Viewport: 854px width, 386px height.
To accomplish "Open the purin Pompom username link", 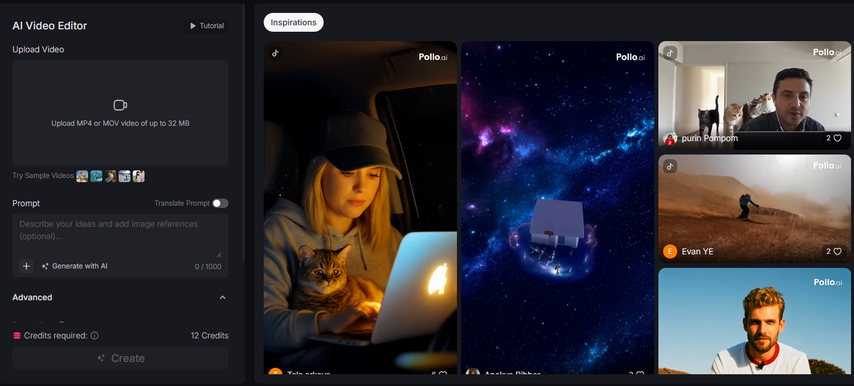I will [x=710, y=138].
